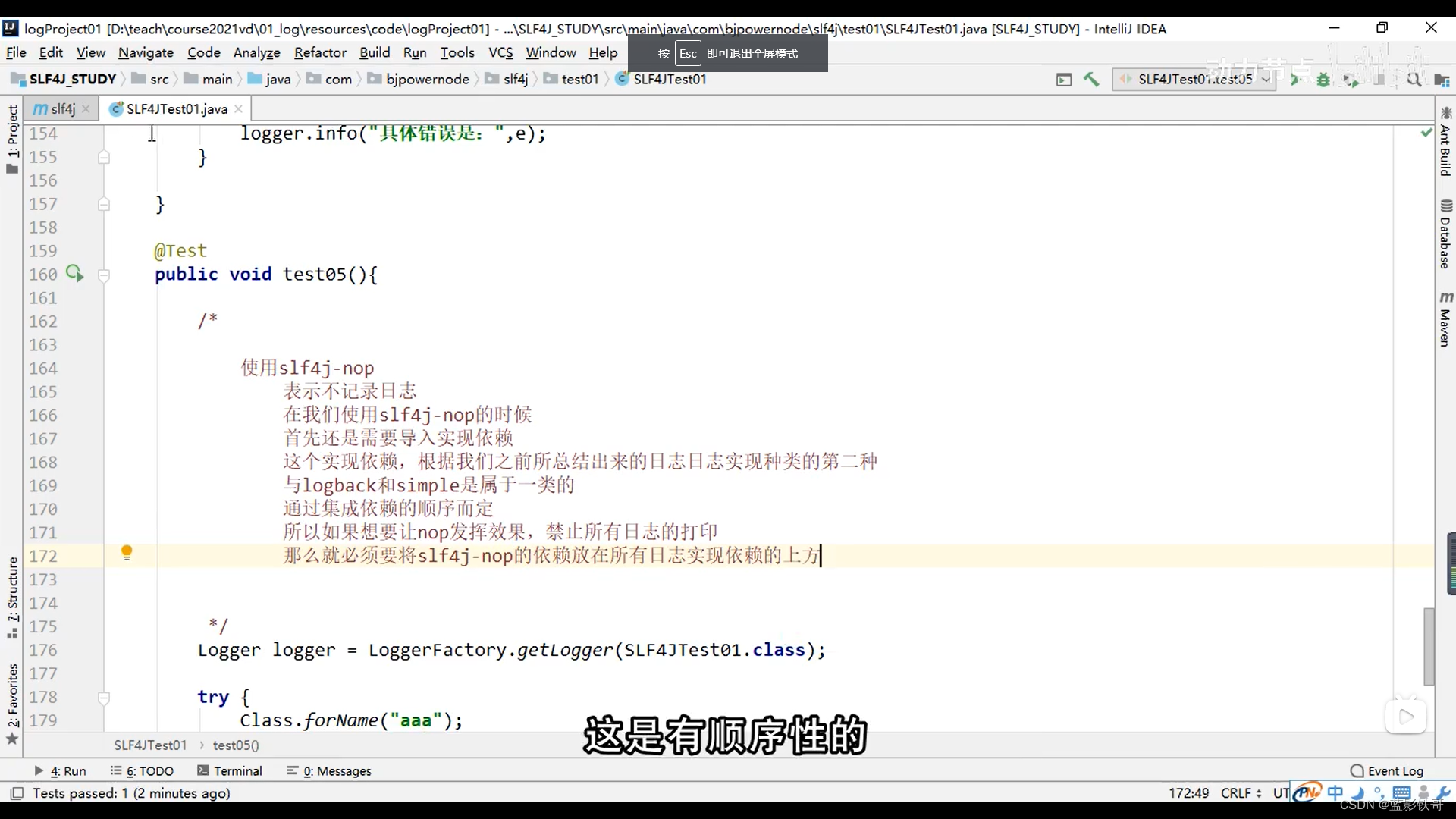
Task: Open the run anything terminal icon
Action: point(1064,80)
